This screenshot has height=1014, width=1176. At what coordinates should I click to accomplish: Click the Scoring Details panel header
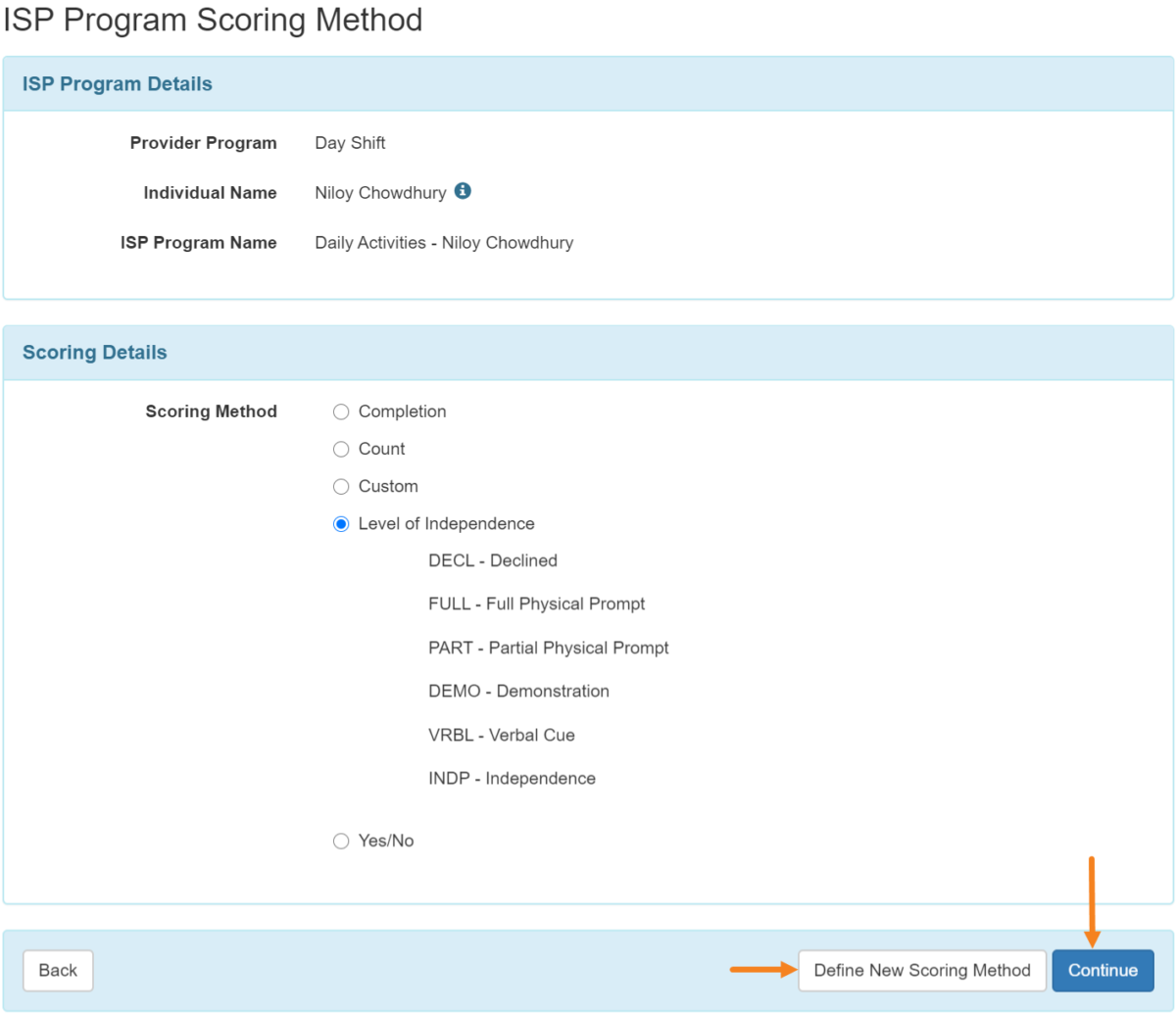click(95, 352)
